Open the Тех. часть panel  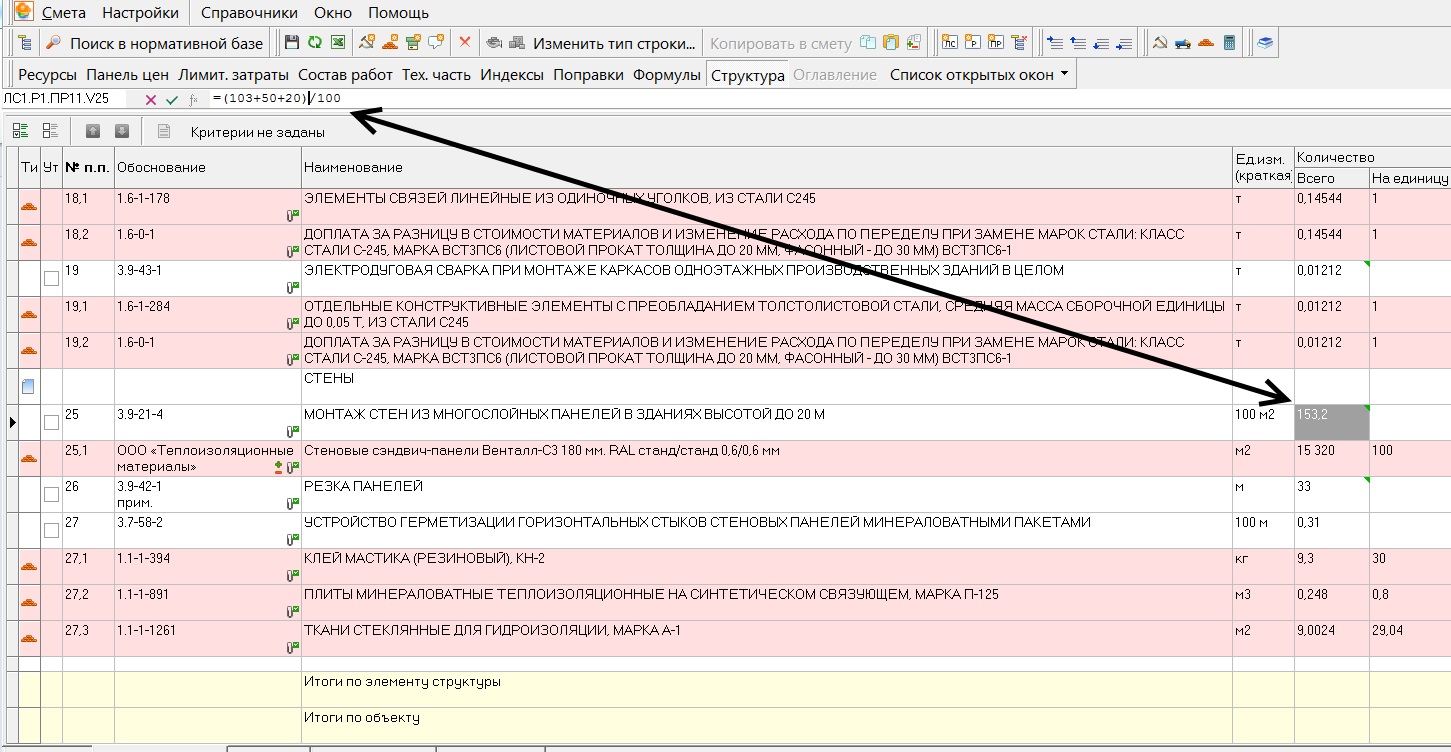click(436, 75)
